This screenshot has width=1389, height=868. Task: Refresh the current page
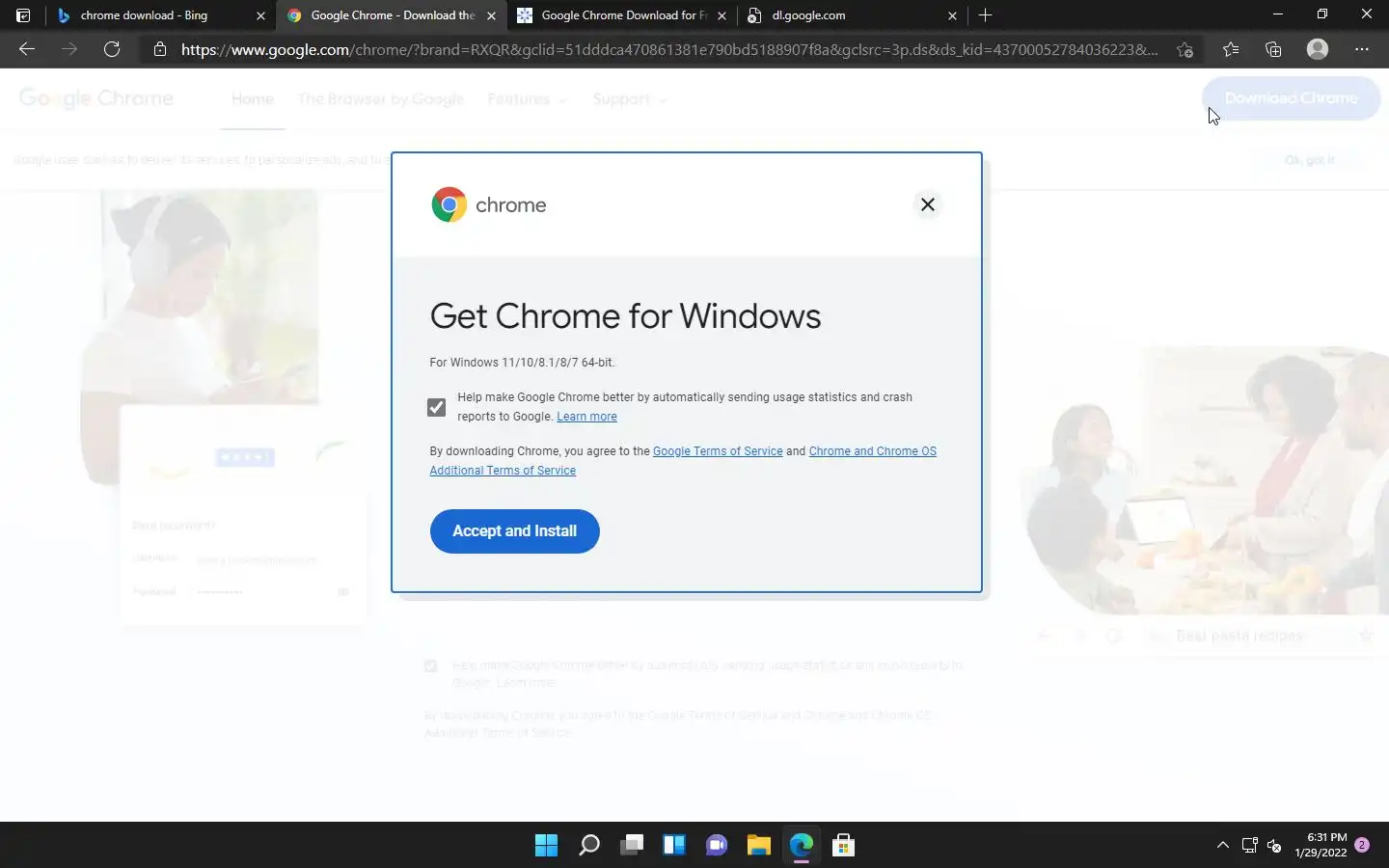click(112, 49)
